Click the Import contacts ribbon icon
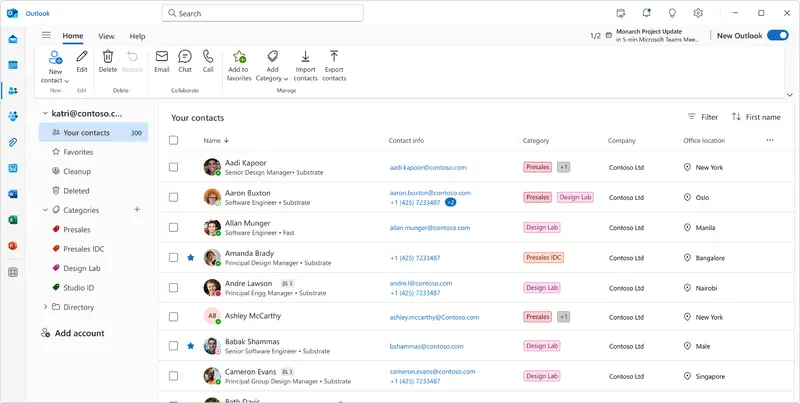Viewport: 800px width, 403px height. 305,58
